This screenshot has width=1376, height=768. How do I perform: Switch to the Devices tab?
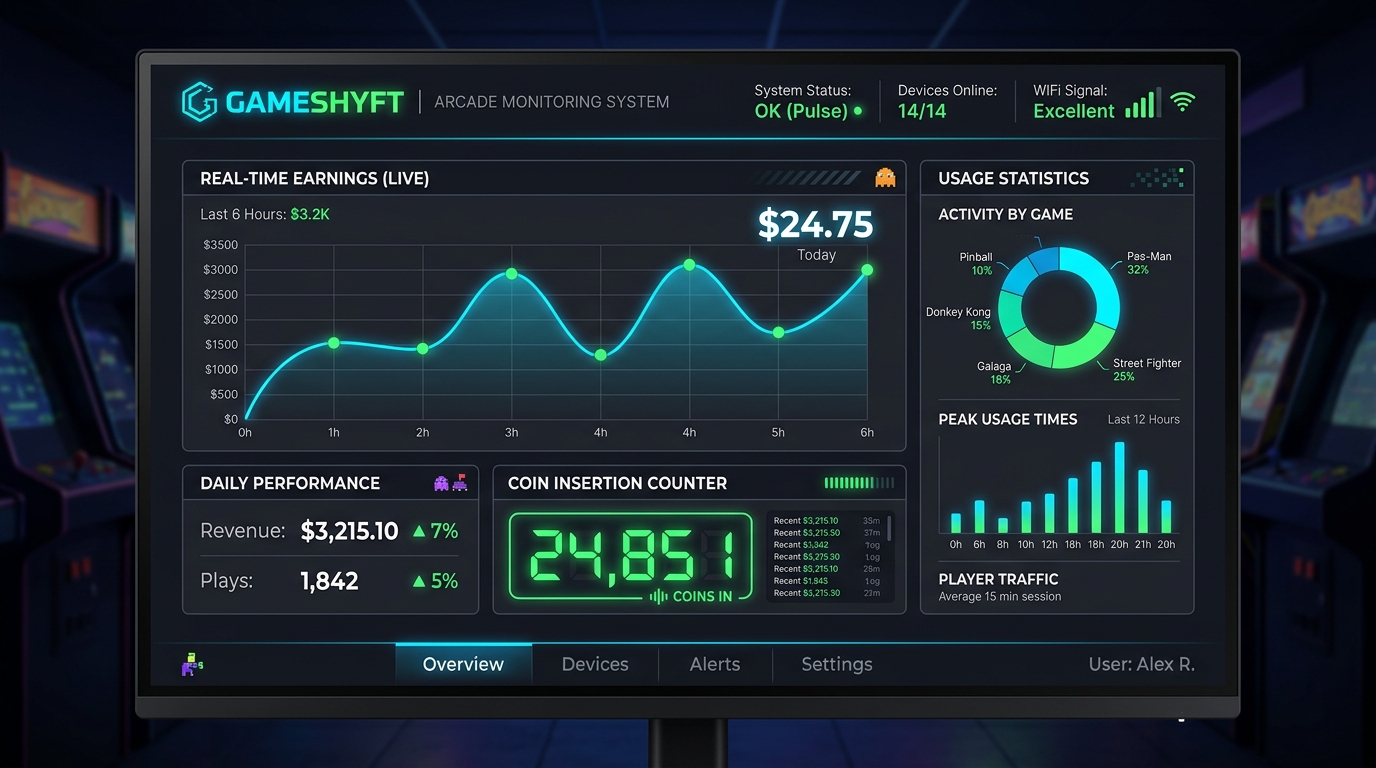(x=595, y=664)
